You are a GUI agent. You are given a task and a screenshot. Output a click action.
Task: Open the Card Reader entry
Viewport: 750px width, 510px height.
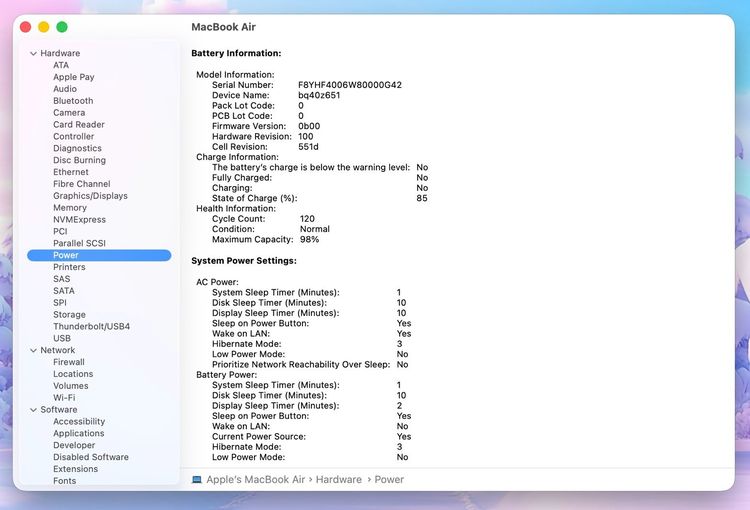pos(78,124)
